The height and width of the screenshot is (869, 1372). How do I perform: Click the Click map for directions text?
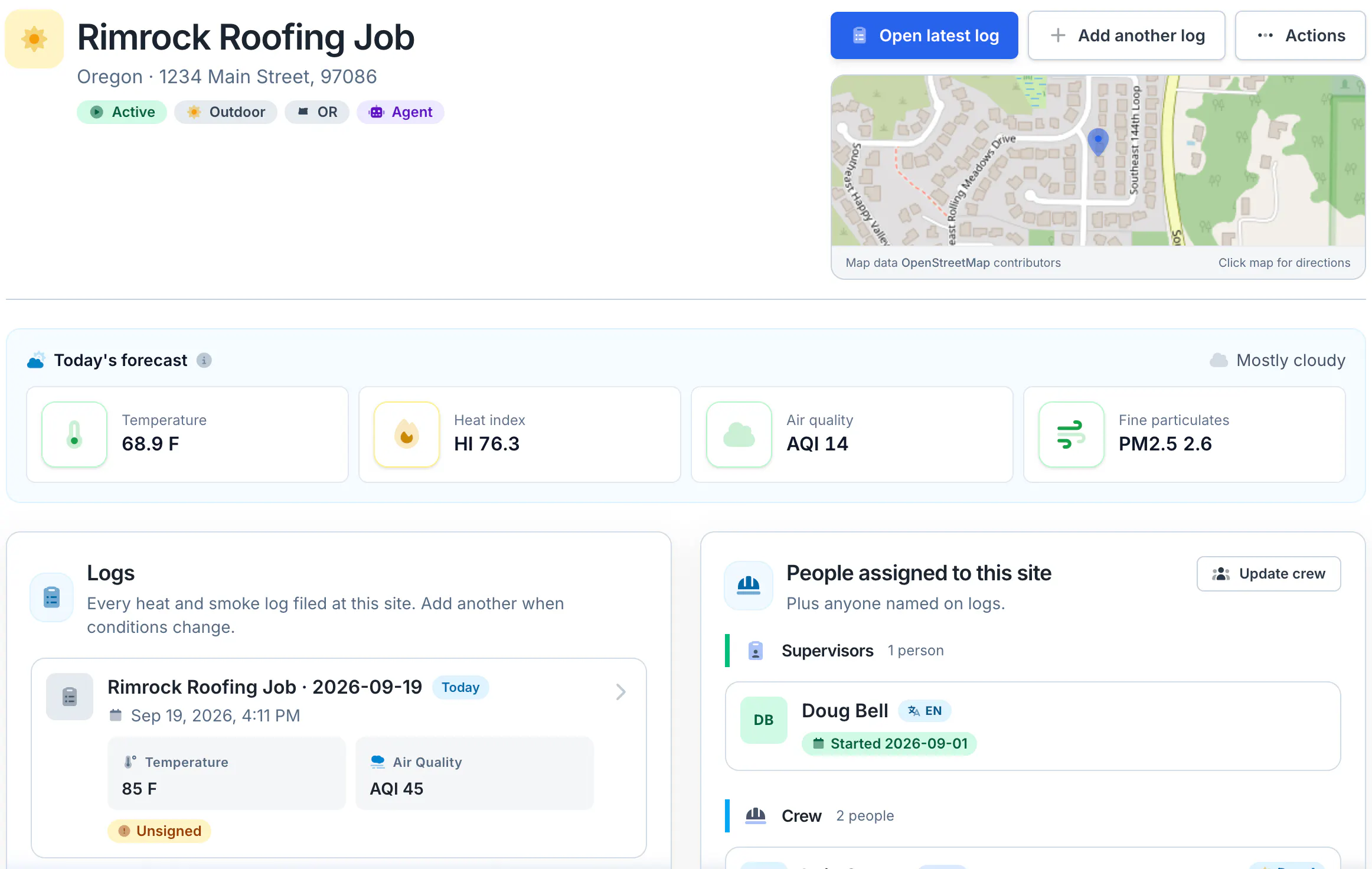pos(1285,263)
